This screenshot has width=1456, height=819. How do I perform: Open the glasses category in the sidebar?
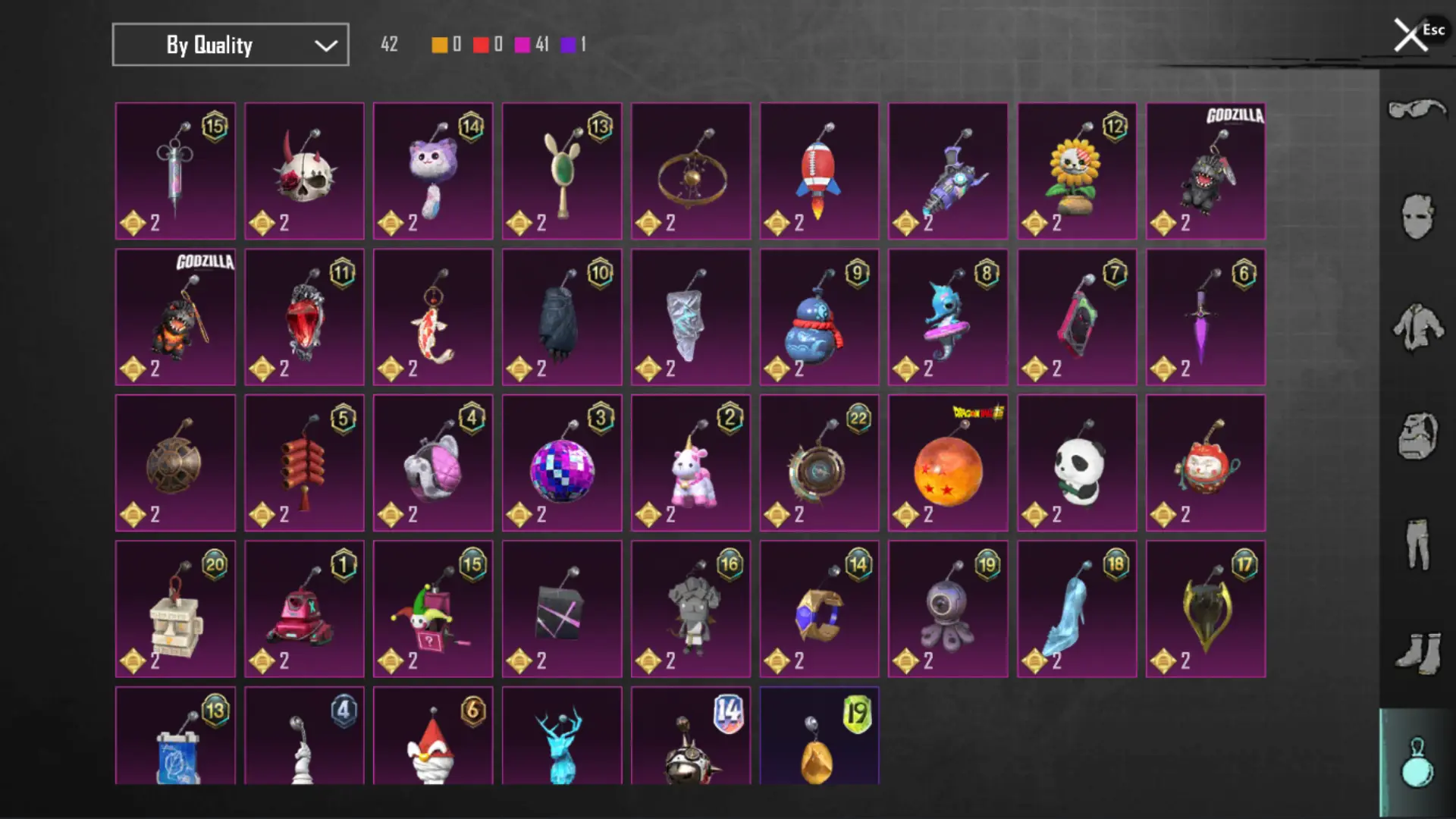1417,110
